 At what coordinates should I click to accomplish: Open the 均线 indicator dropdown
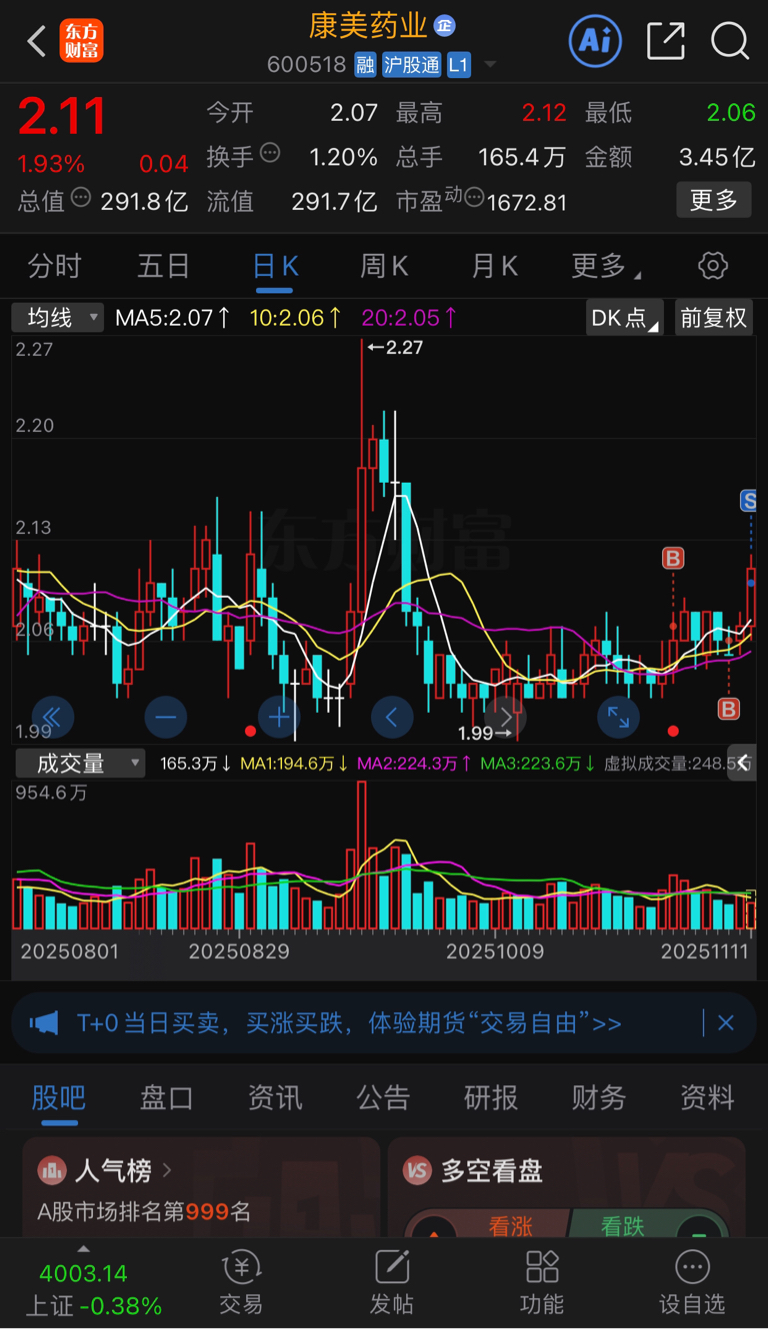(x=58, y=318)
